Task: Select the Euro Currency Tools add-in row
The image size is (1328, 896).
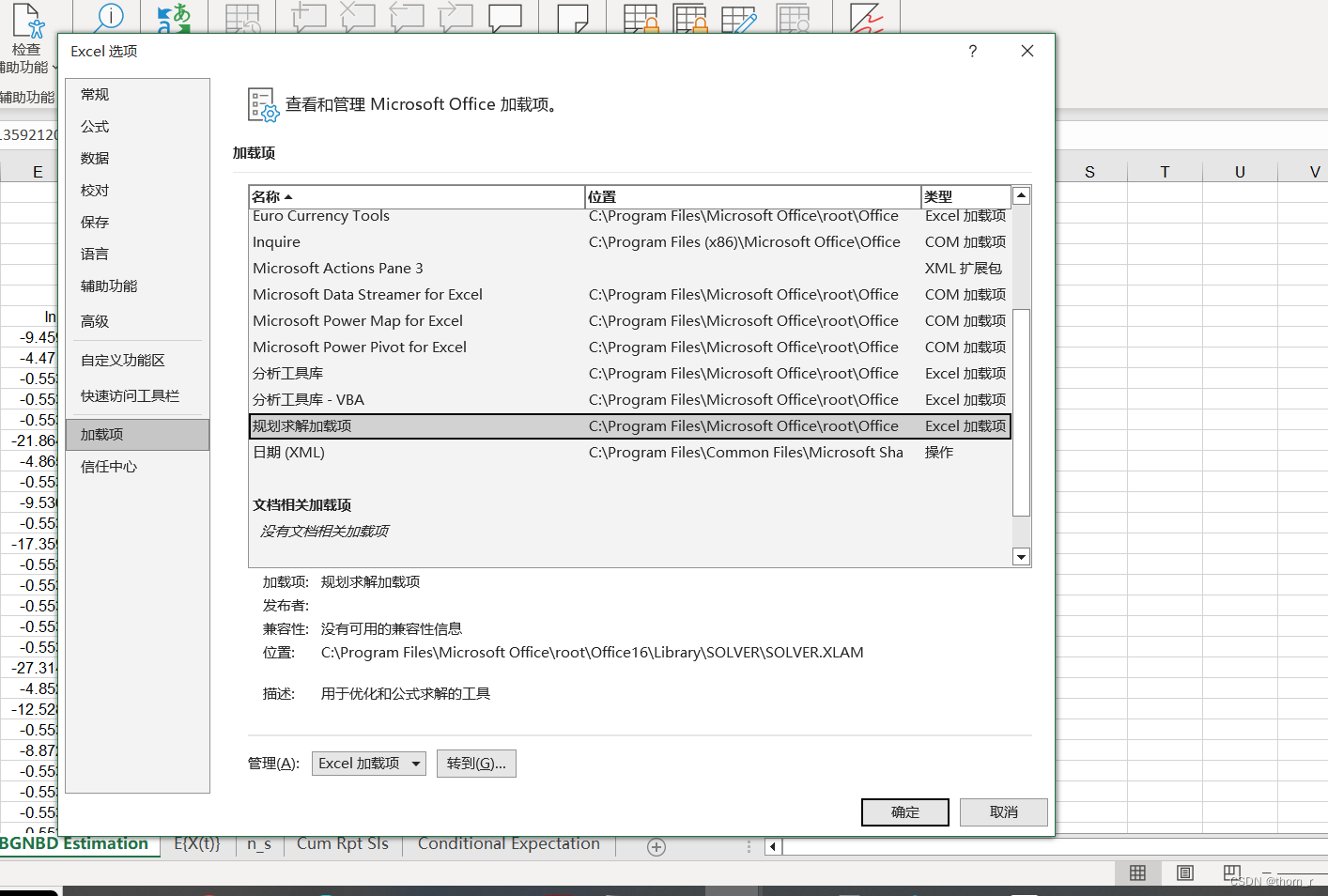Action: coord(630,216)
